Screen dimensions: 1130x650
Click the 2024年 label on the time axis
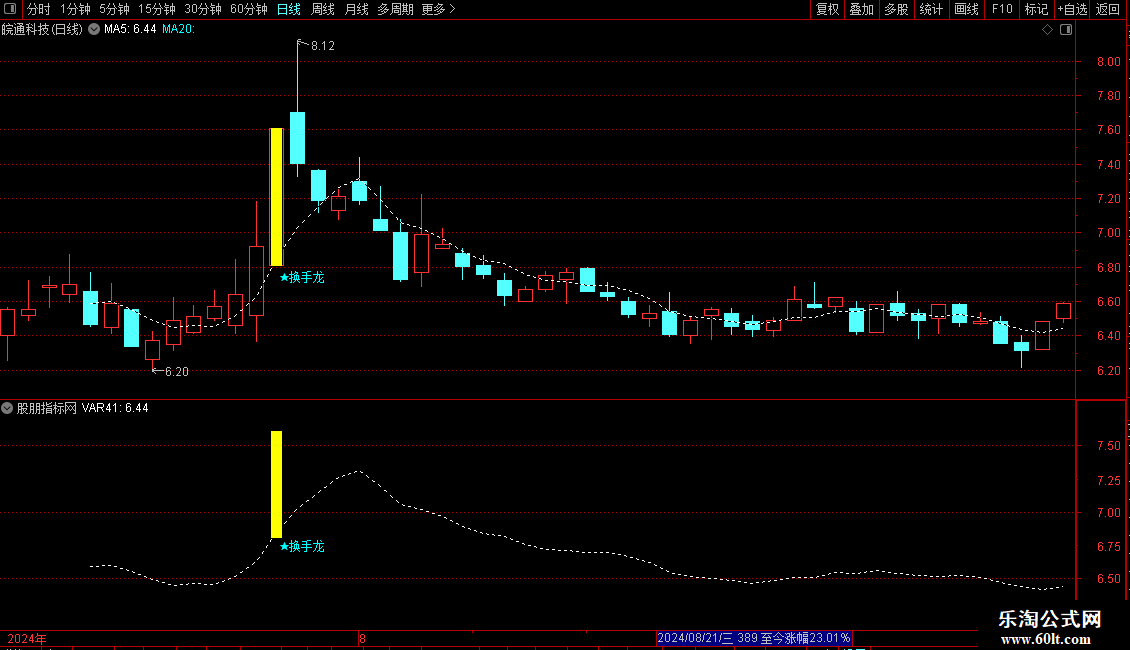[x=27, y=638]
